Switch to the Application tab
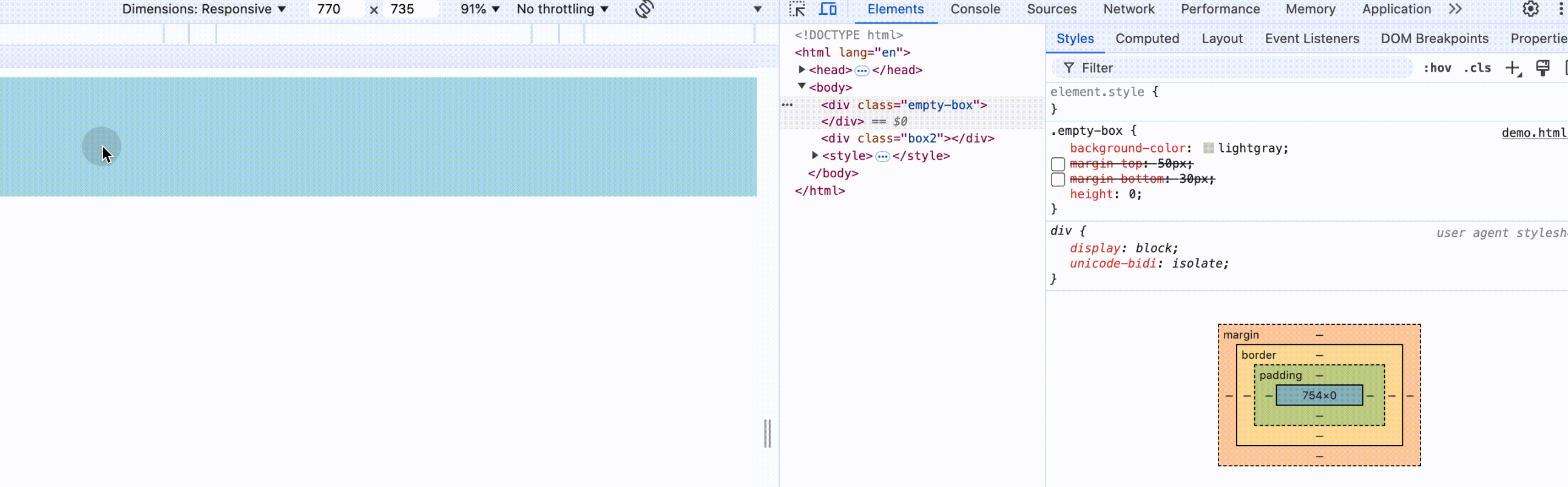This screenshot has width=1568, height=487. click(1396, 9)
